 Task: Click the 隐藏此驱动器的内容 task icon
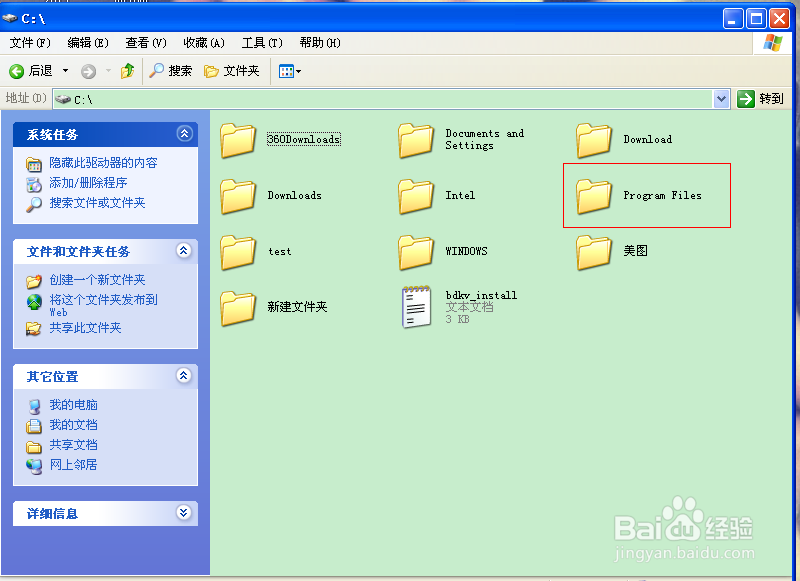(x=34, y=164)
